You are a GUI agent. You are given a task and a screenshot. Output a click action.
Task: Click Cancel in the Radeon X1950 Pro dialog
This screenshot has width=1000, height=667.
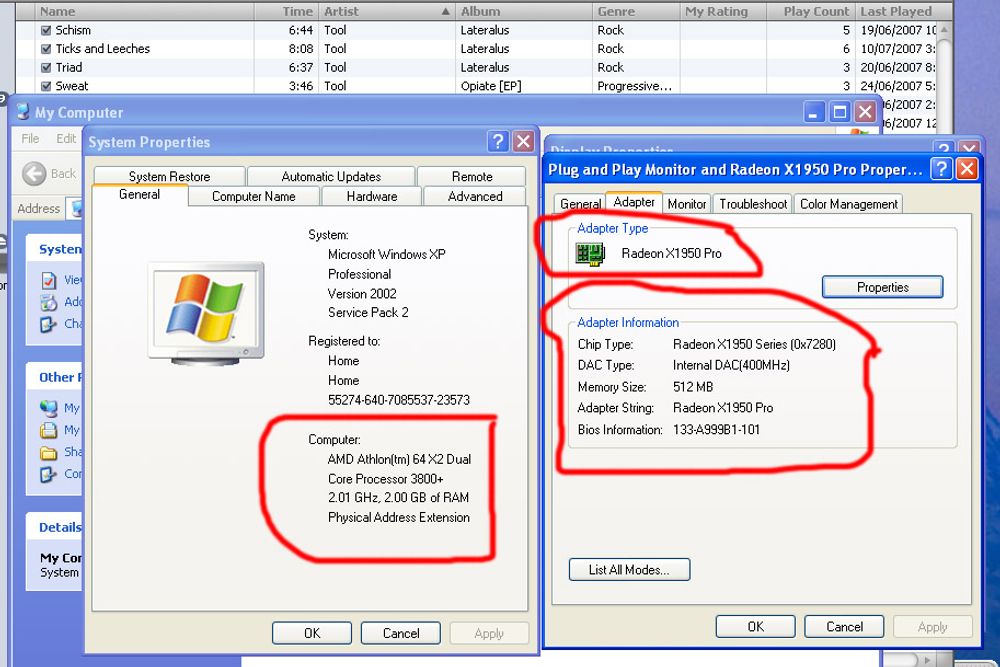(x=844, y=627)
